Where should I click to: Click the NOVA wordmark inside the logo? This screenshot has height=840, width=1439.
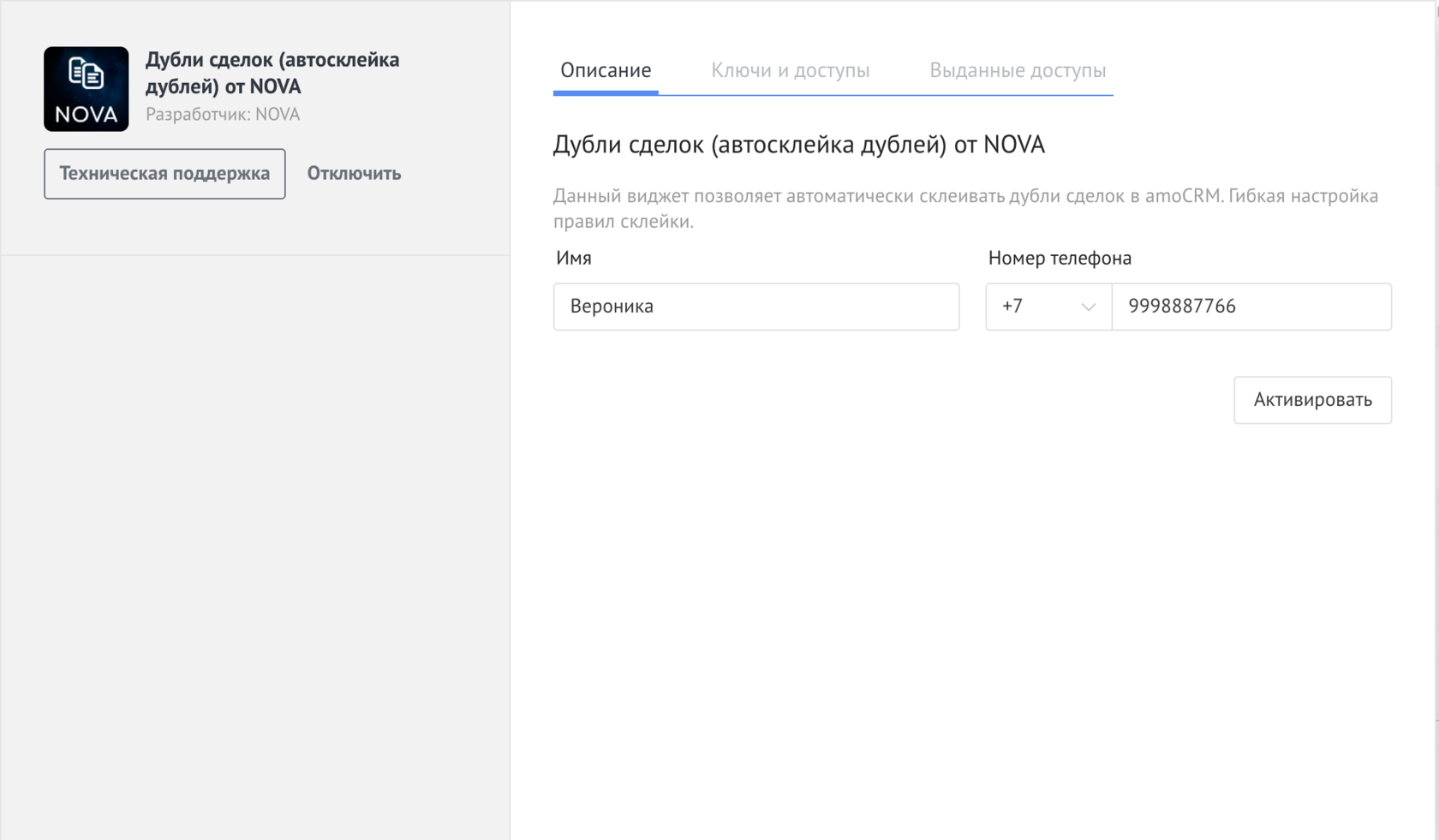coord(86,115)
